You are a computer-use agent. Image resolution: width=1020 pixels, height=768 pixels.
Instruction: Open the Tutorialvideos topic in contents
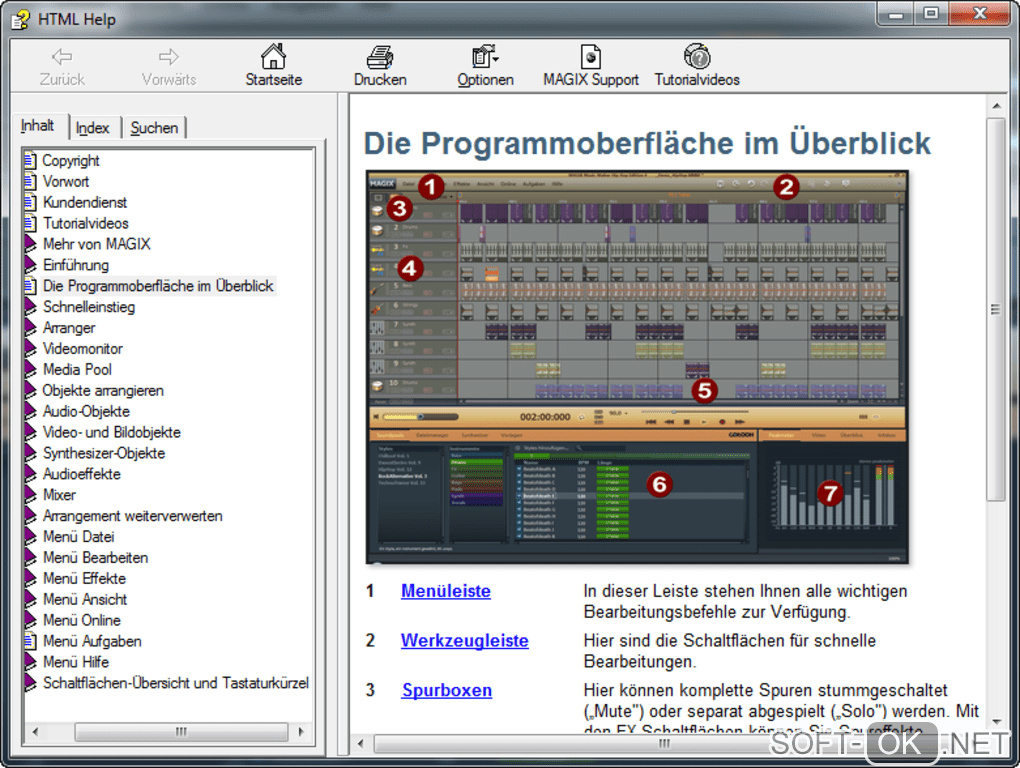[x=86, y=223]
